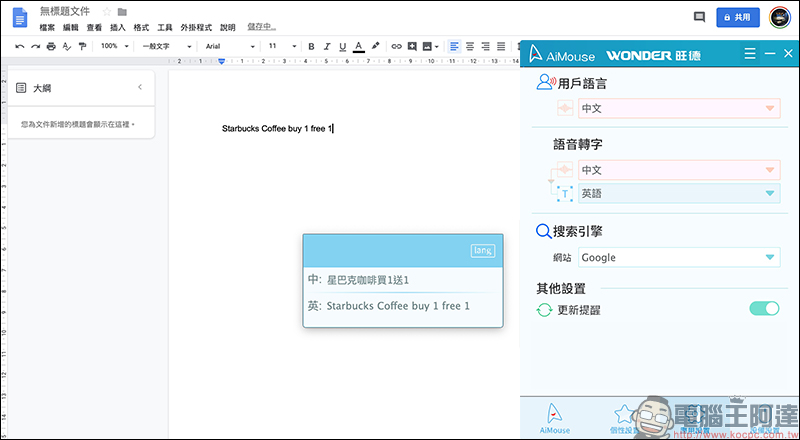Open the 檔案 menu
The height and width of the screenshot is (440, 800).
click(48, 28)
